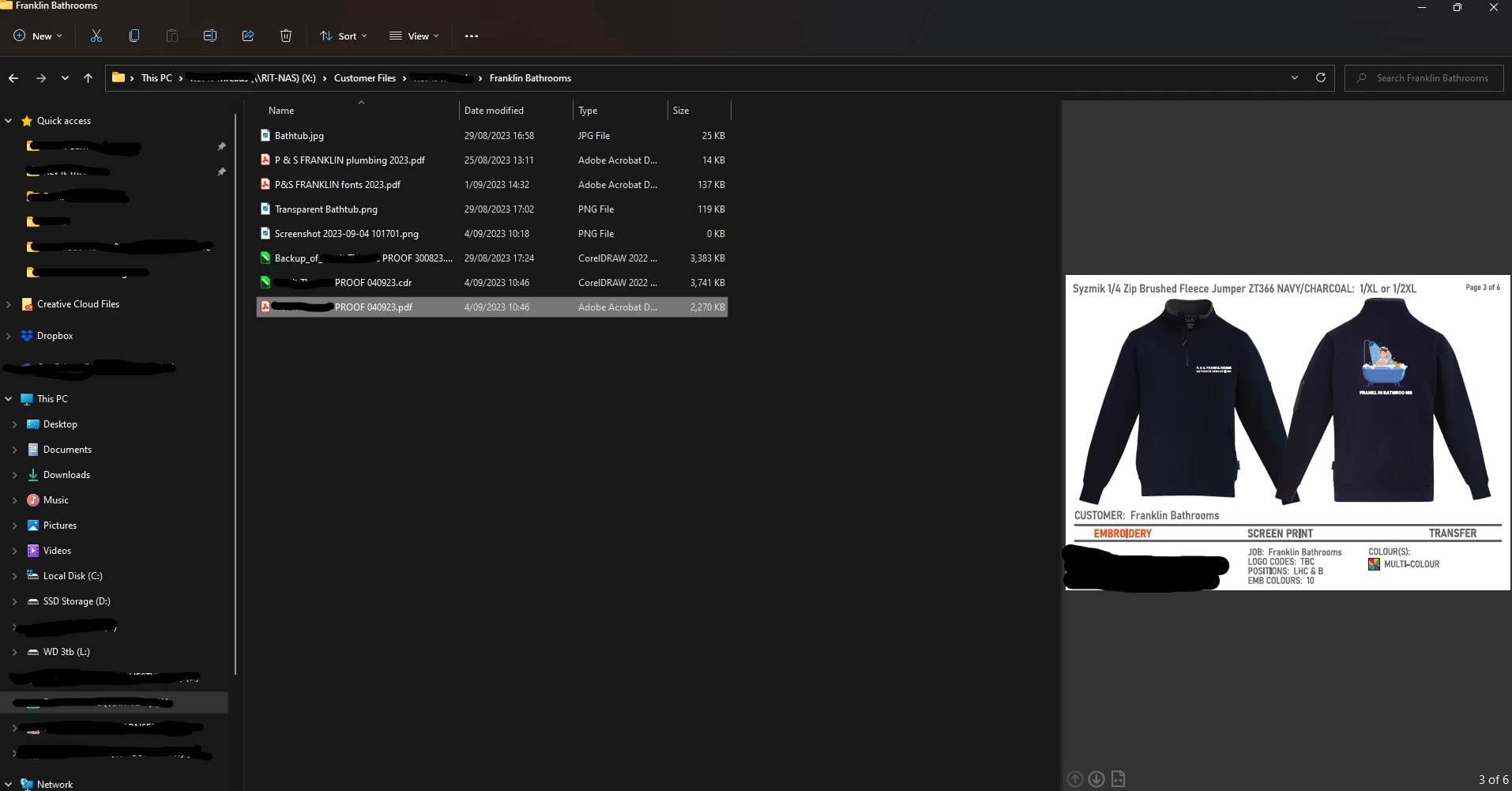Viewport: 1512px width, 791px height.
Task: Expand the Desktop tree node
Action: (15, 424)
